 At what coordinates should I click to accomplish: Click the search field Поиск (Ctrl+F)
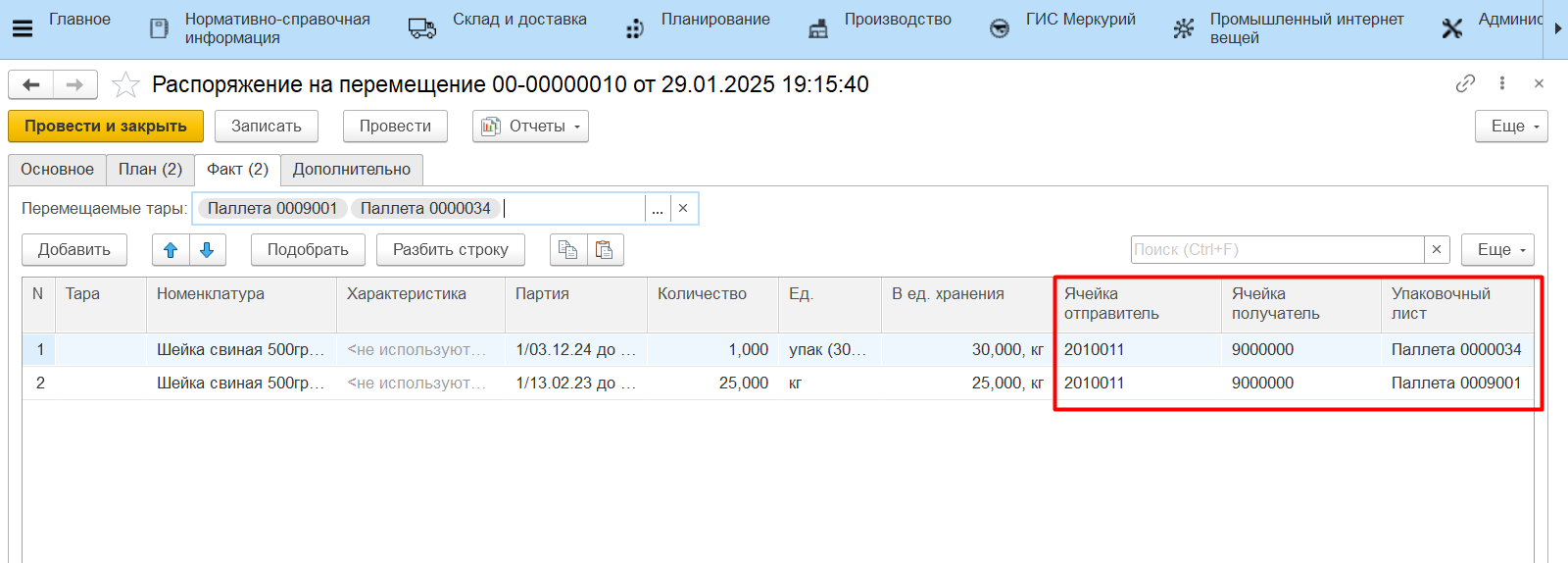1276,250
